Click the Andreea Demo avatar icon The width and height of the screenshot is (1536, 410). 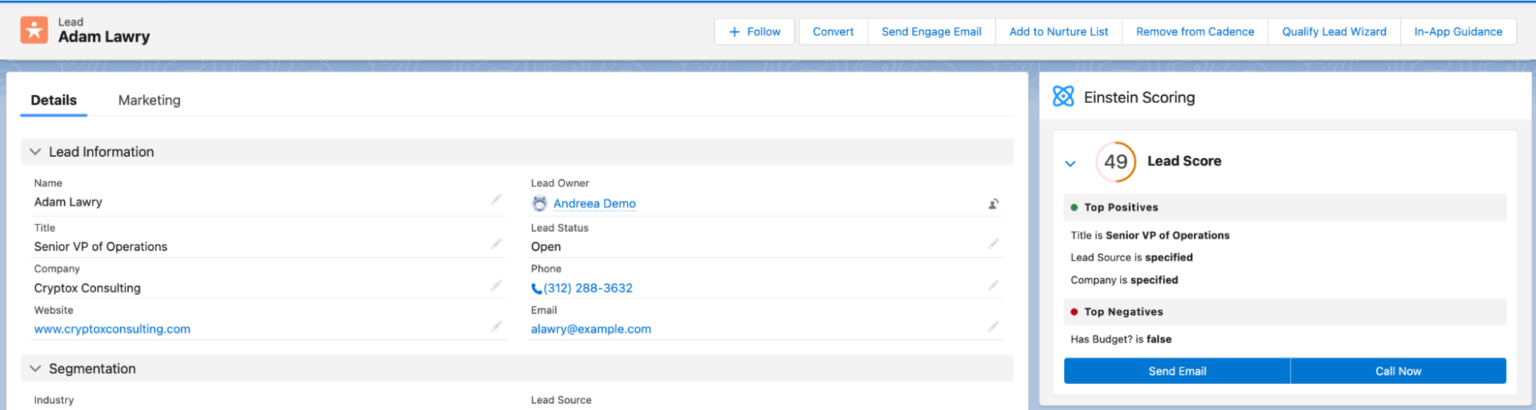coord(539,203)
